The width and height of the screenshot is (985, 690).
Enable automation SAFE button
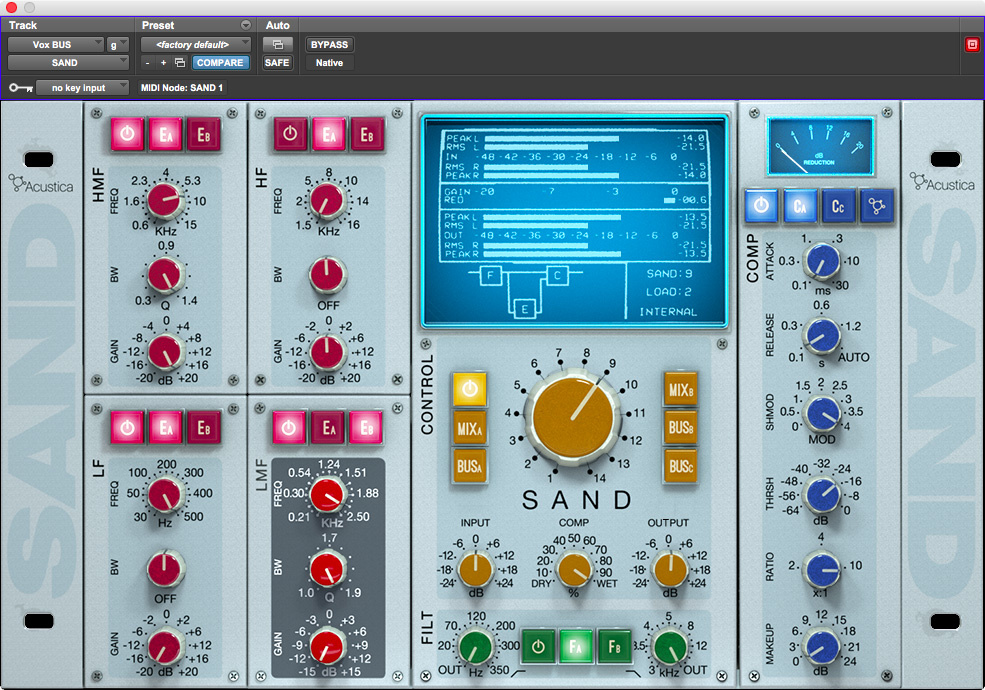click(x=277, y=63)
